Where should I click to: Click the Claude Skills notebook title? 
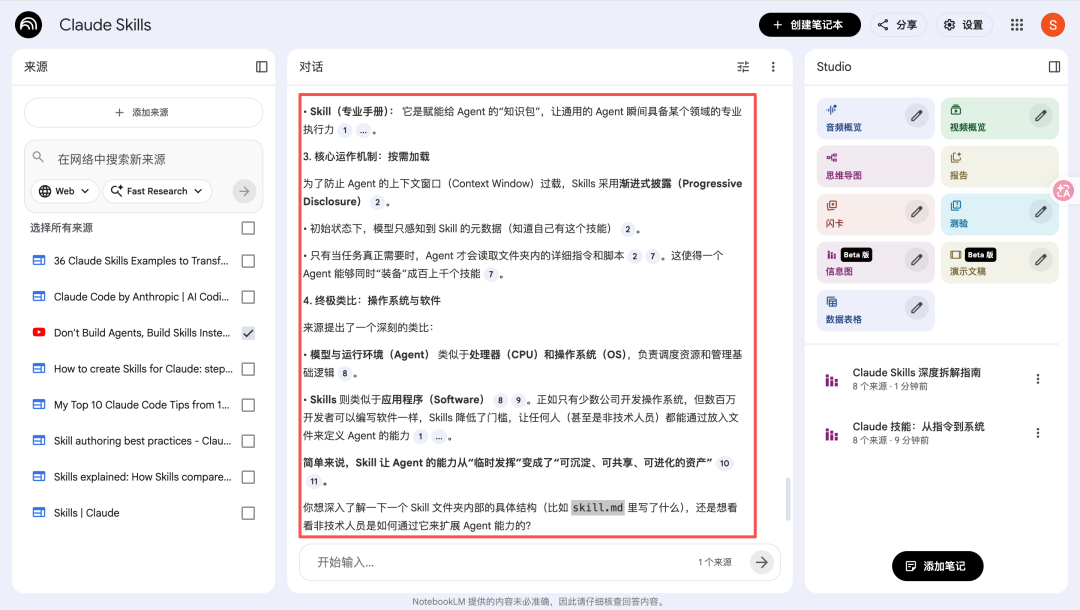click(105, 25)
